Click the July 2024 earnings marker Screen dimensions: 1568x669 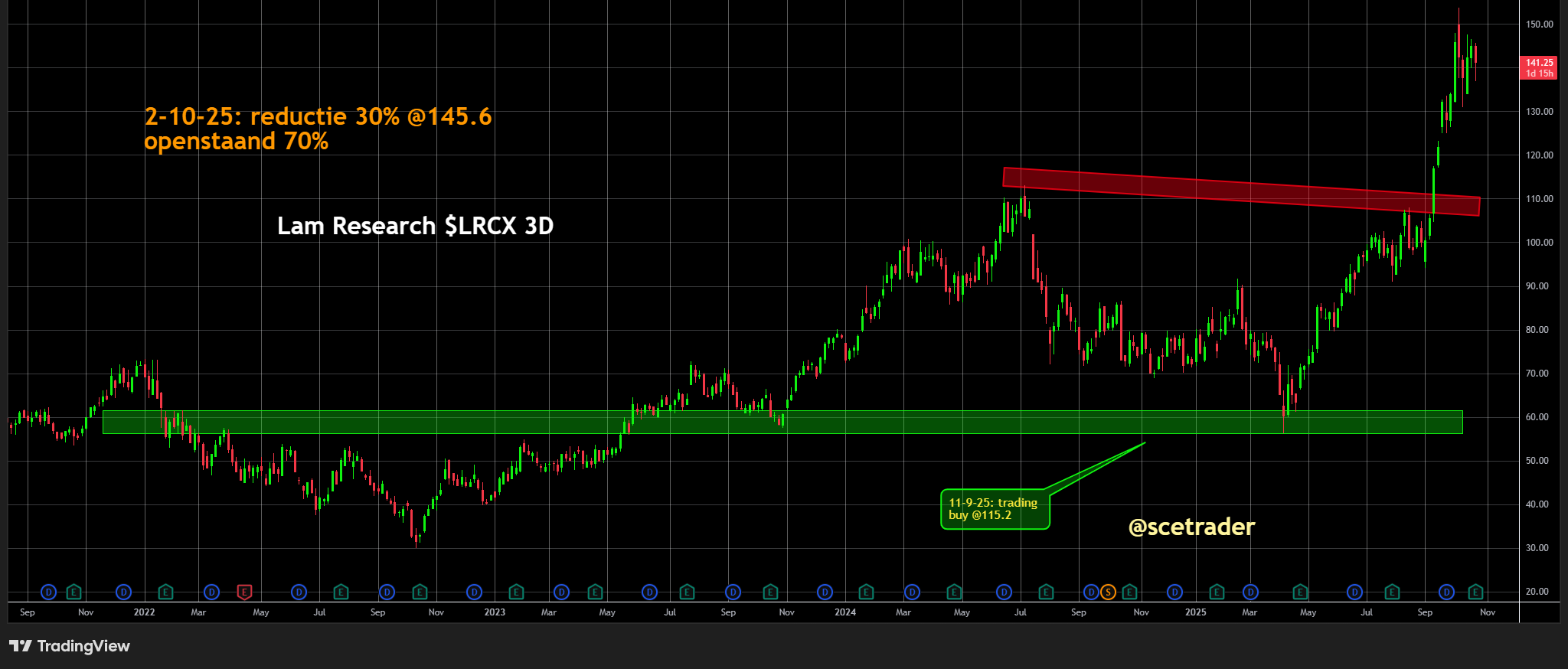[x=1046, y=592]
